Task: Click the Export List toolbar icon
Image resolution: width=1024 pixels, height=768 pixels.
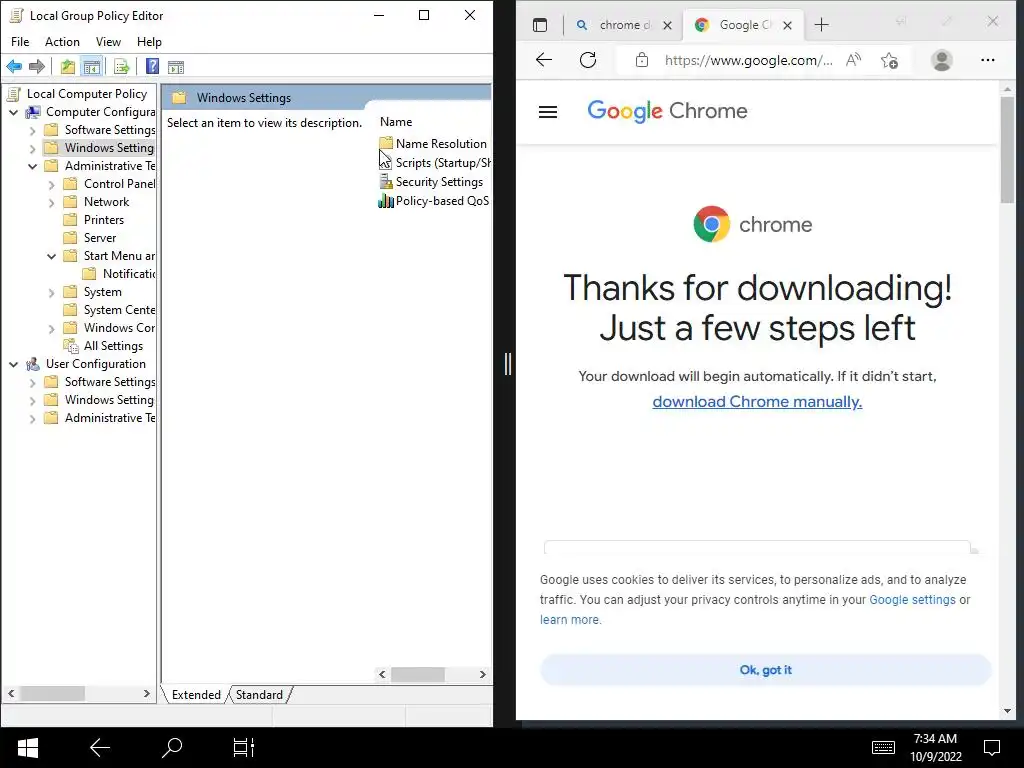Action: click(121, 67)
